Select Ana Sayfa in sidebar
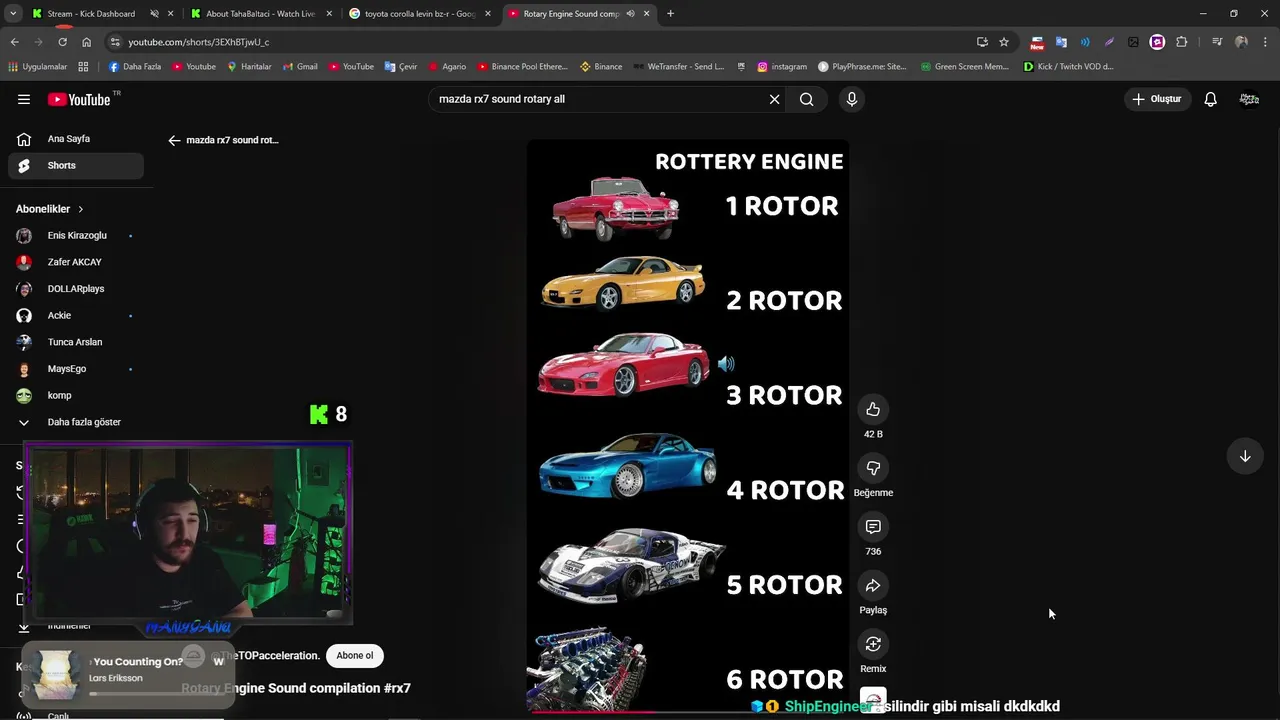This screenshot has width=1280, height=720. (76, 139)
